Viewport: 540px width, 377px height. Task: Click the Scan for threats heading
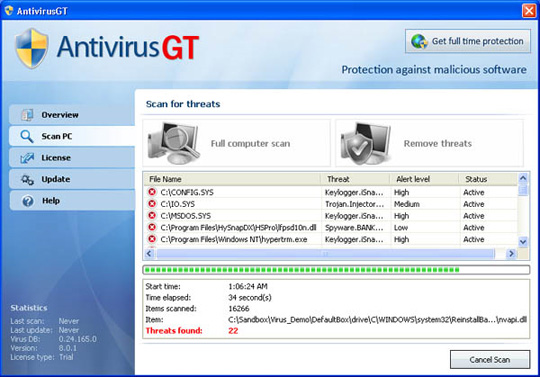[183, 104]
